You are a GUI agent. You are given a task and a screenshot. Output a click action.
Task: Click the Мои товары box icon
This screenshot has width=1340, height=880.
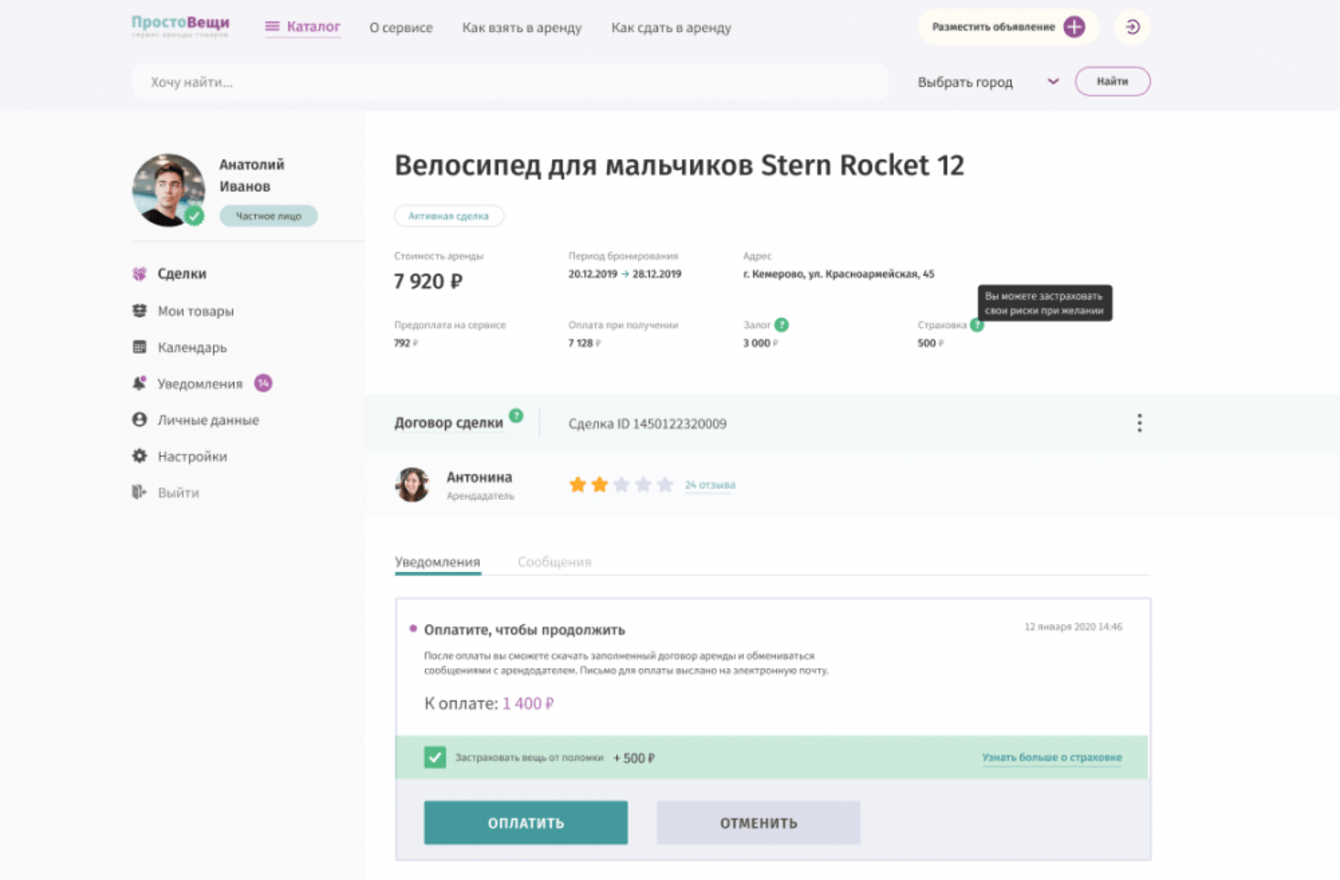click(x=140, y=311)
